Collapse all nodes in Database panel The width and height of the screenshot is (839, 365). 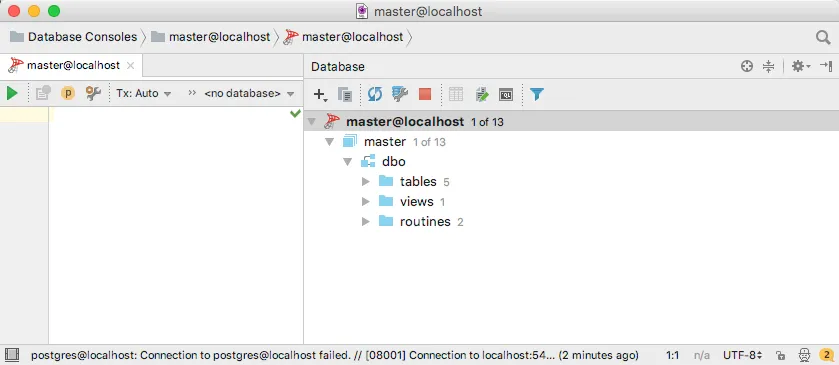pyautogui.click(x=768, y=66)
